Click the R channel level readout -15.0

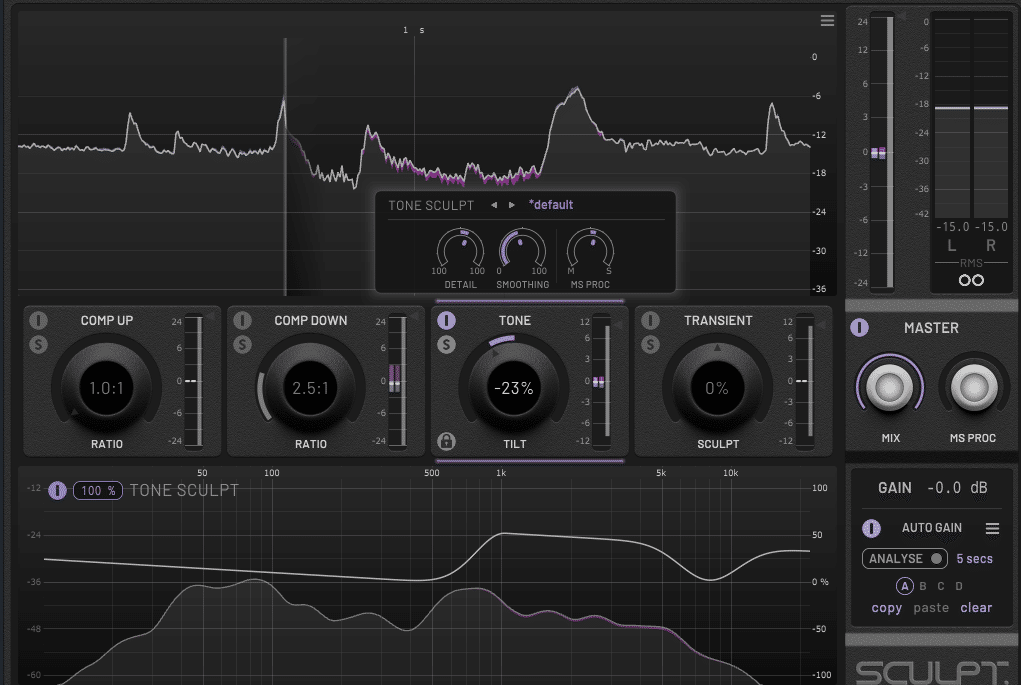[991, 227]
